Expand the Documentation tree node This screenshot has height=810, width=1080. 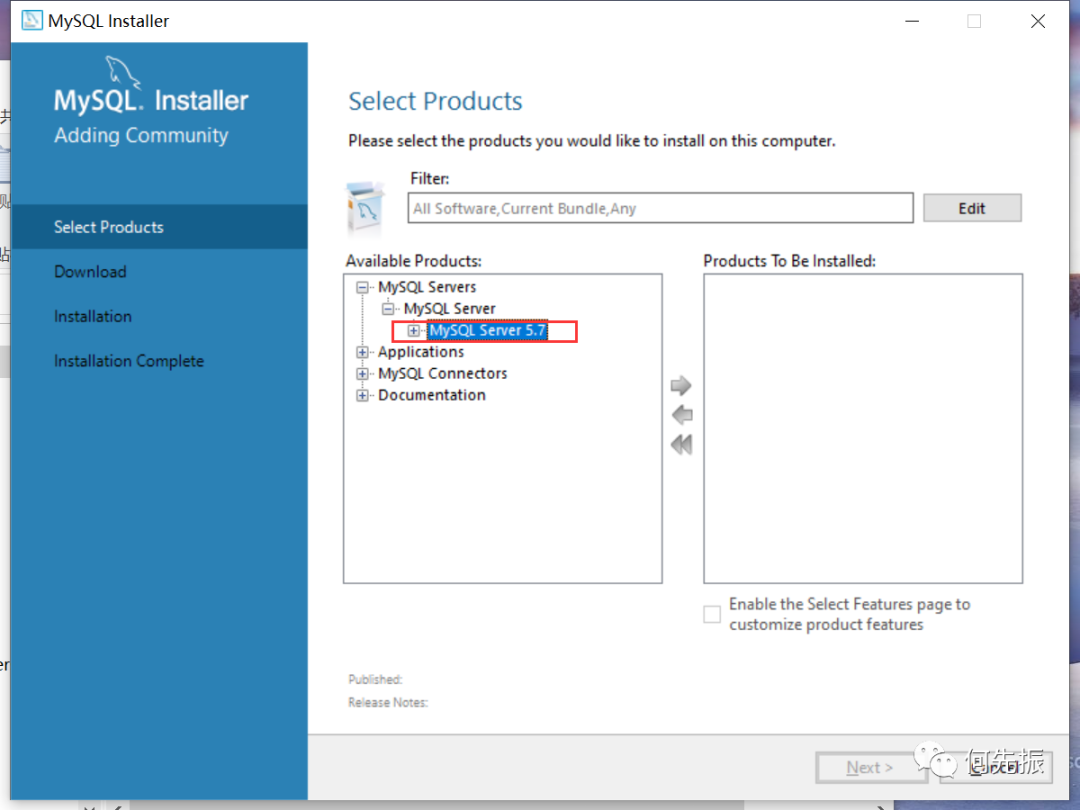coord(362,395)
